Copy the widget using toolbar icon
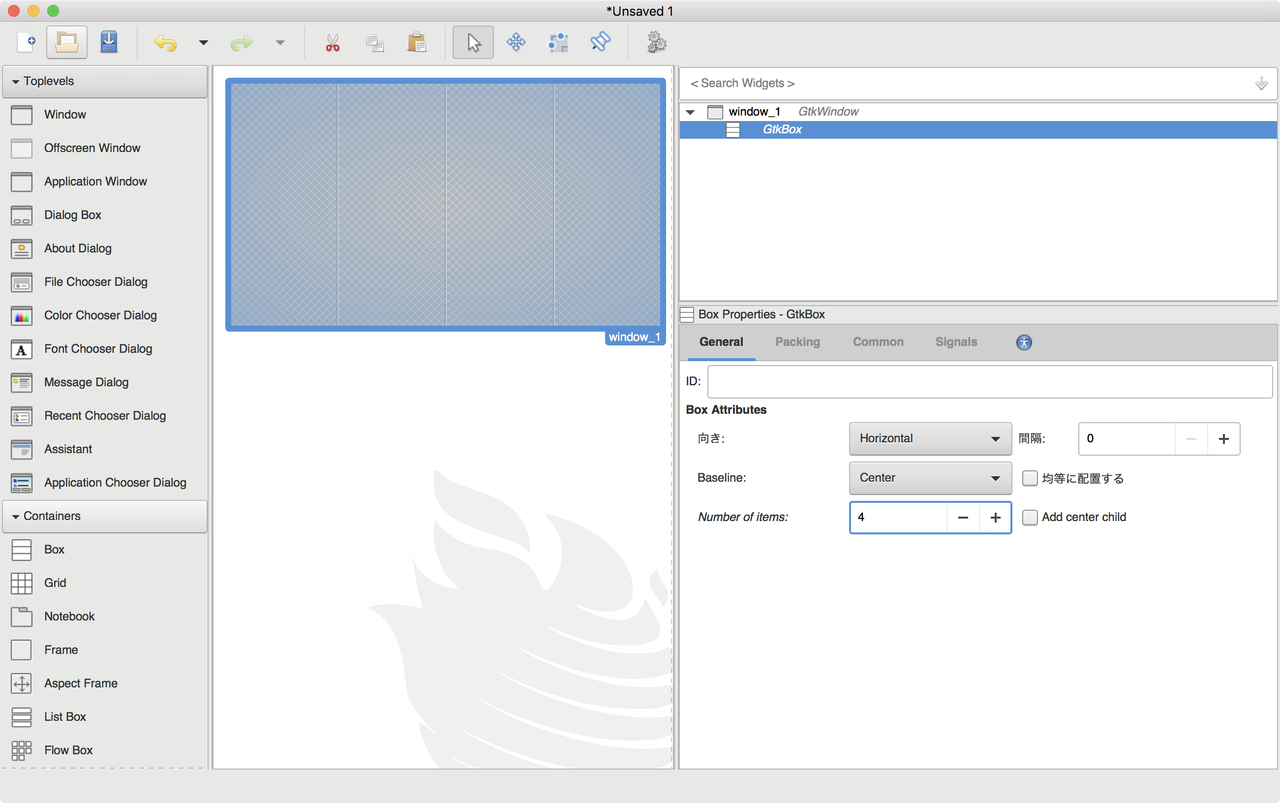Viewport: 1280px width, 803px height. [375, 42]
